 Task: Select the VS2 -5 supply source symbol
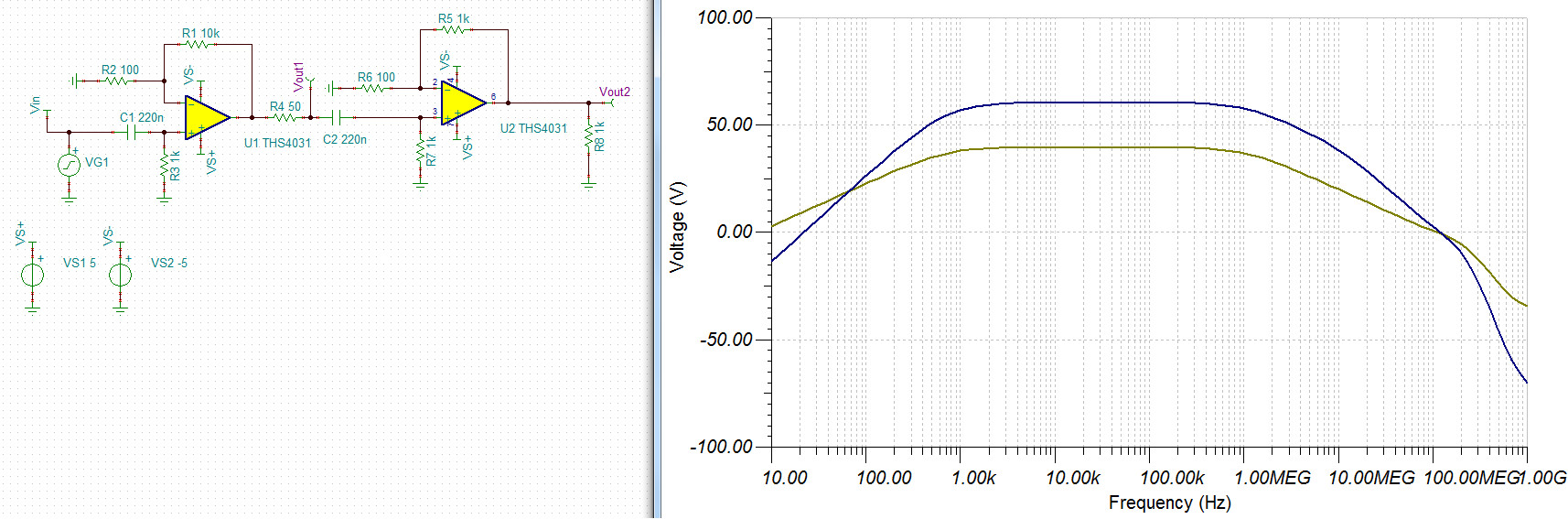(121, 274)
